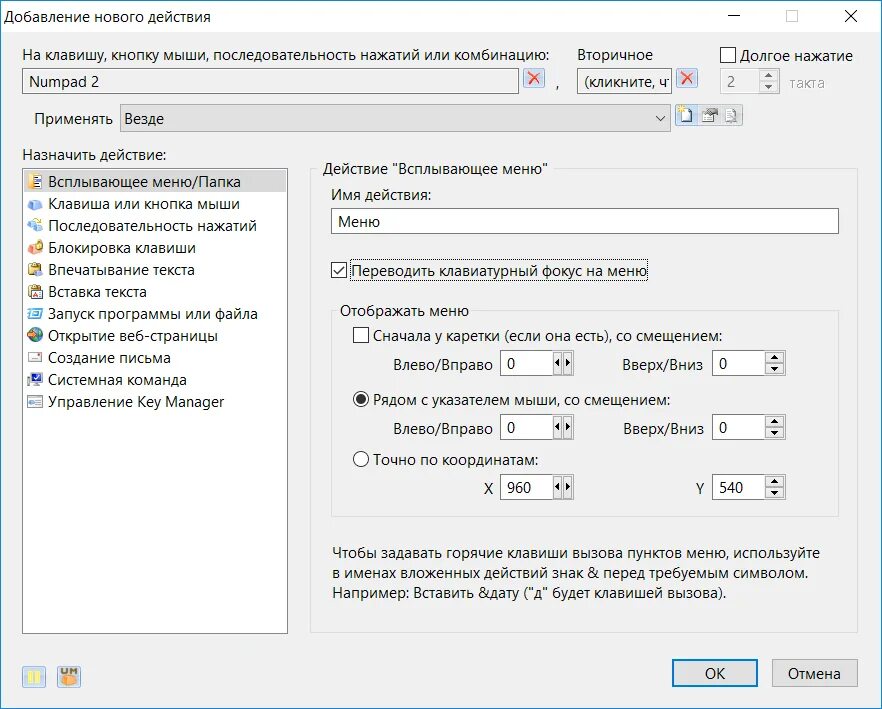The image size is (882, 709).
Task: Increase mouse pointer Вверх/Вниз offset
Action: pos(775,421)
